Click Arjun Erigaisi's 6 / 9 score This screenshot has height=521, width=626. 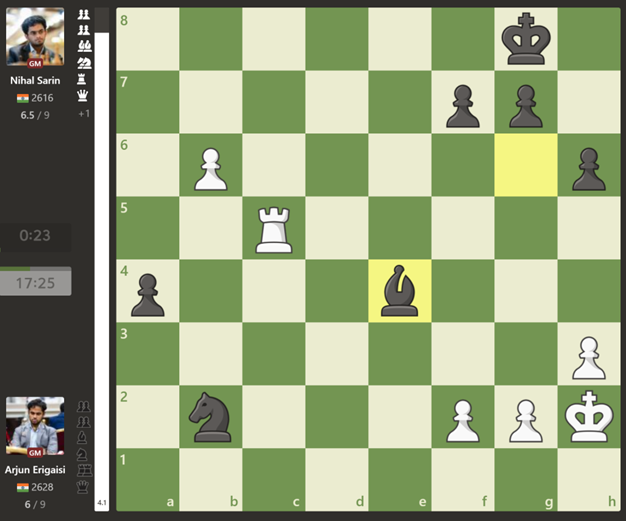(35, 505)
